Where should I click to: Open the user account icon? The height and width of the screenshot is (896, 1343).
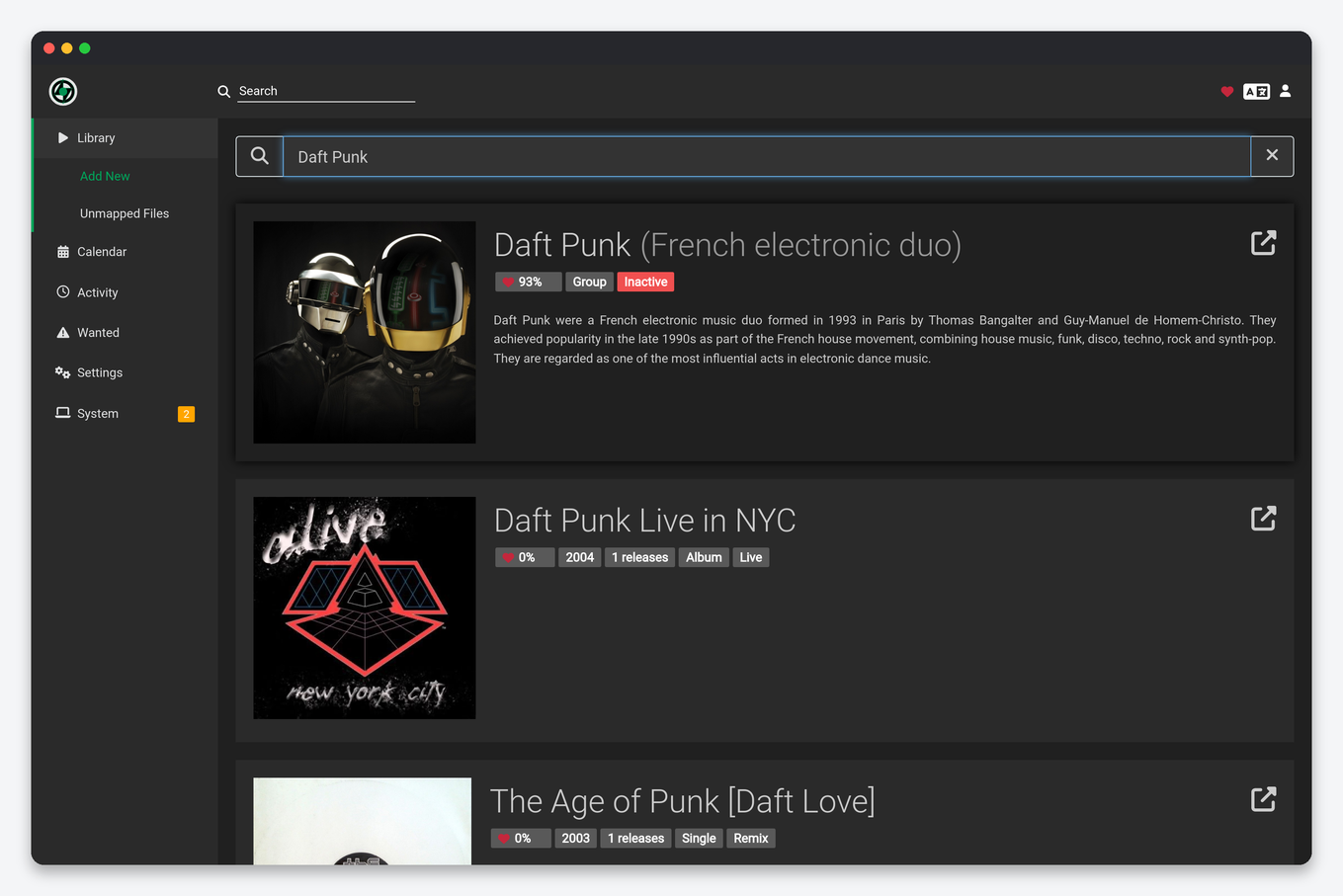(1285, 91)
